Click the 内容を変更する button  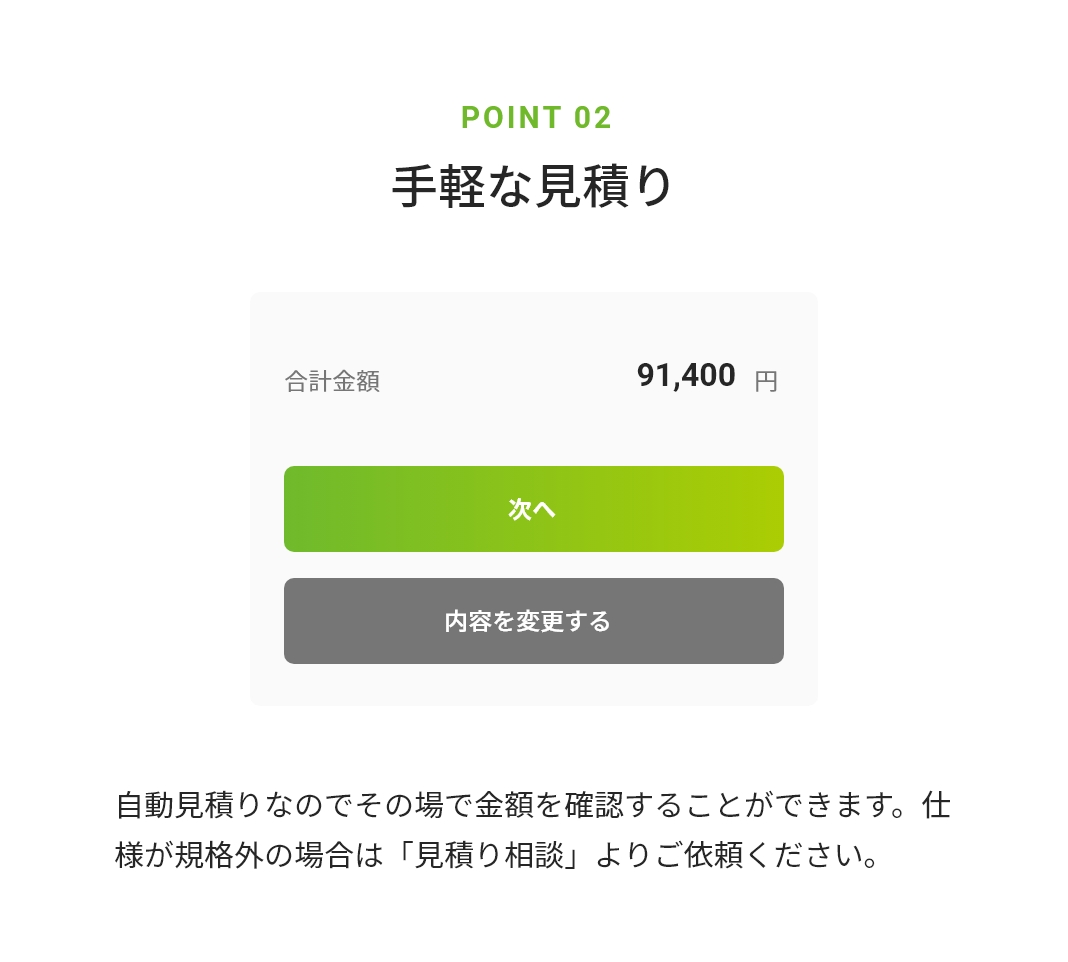click(533, 620)
